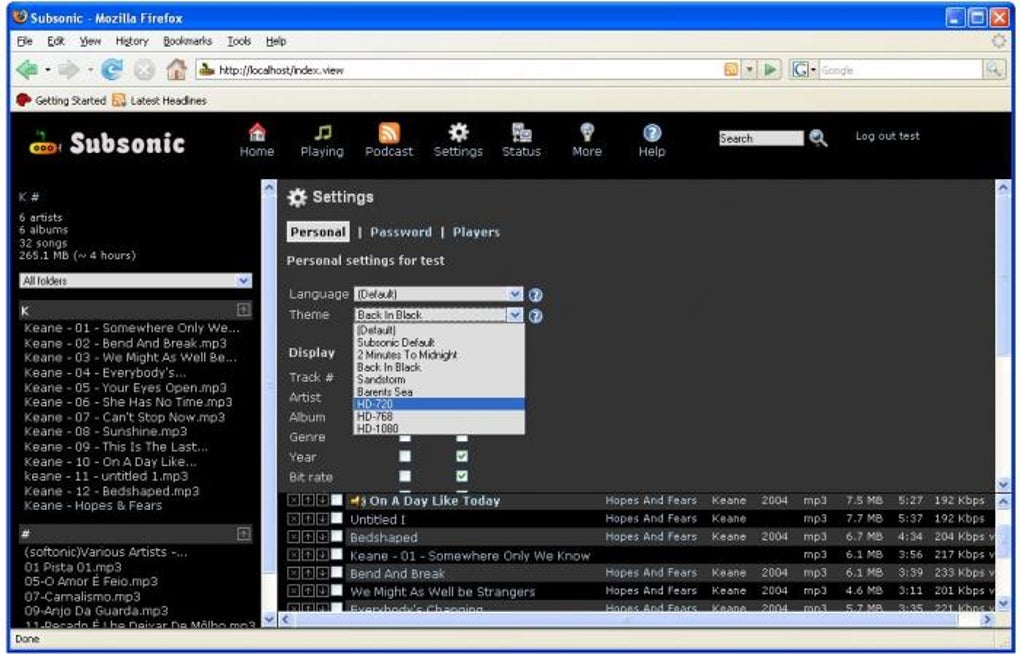Click the RSS feed icon in address bar
The image size is (1020, 654).
click(x=731, y=70)
